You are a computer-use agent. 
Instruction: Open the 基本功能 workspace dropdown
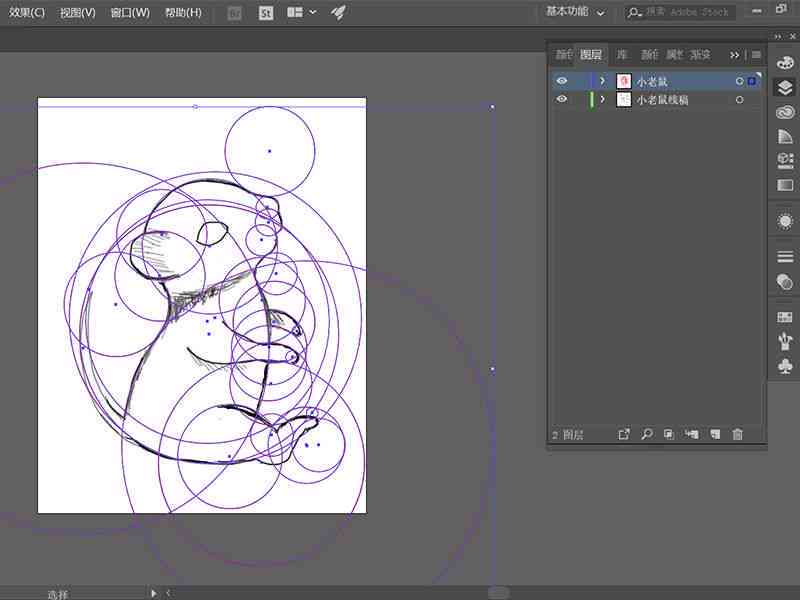tap(575, 12)
